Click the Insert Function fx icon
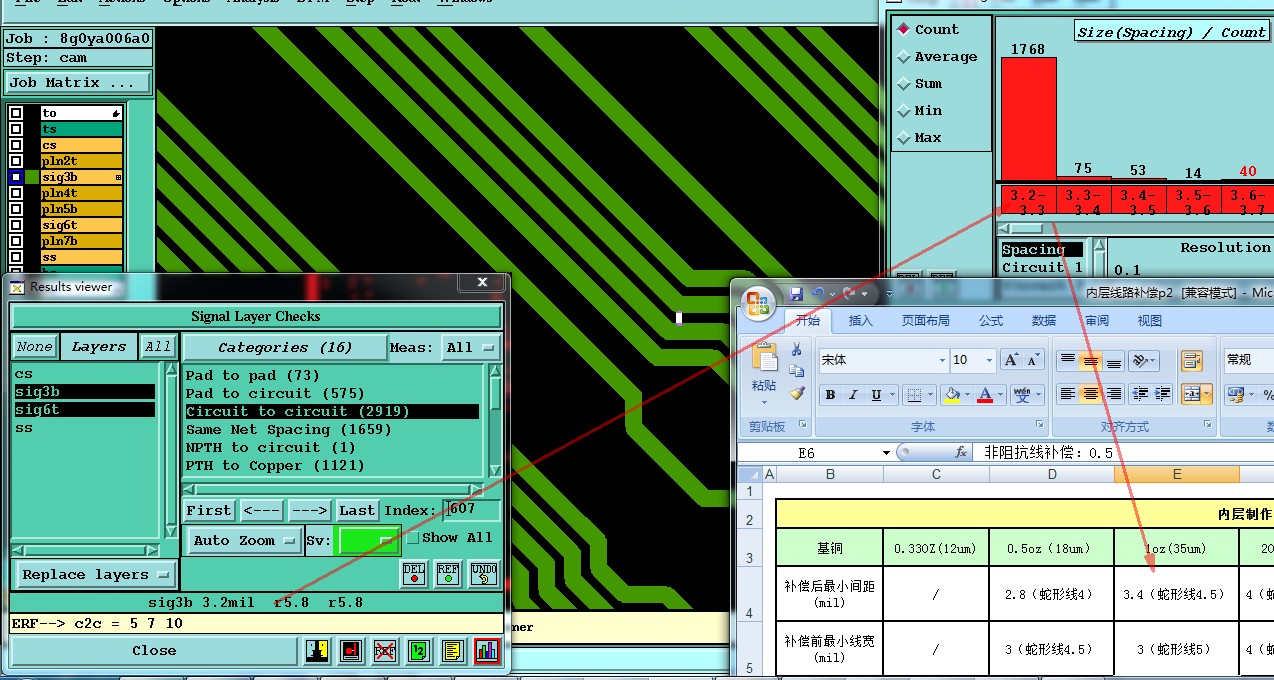 pos(961,453)
